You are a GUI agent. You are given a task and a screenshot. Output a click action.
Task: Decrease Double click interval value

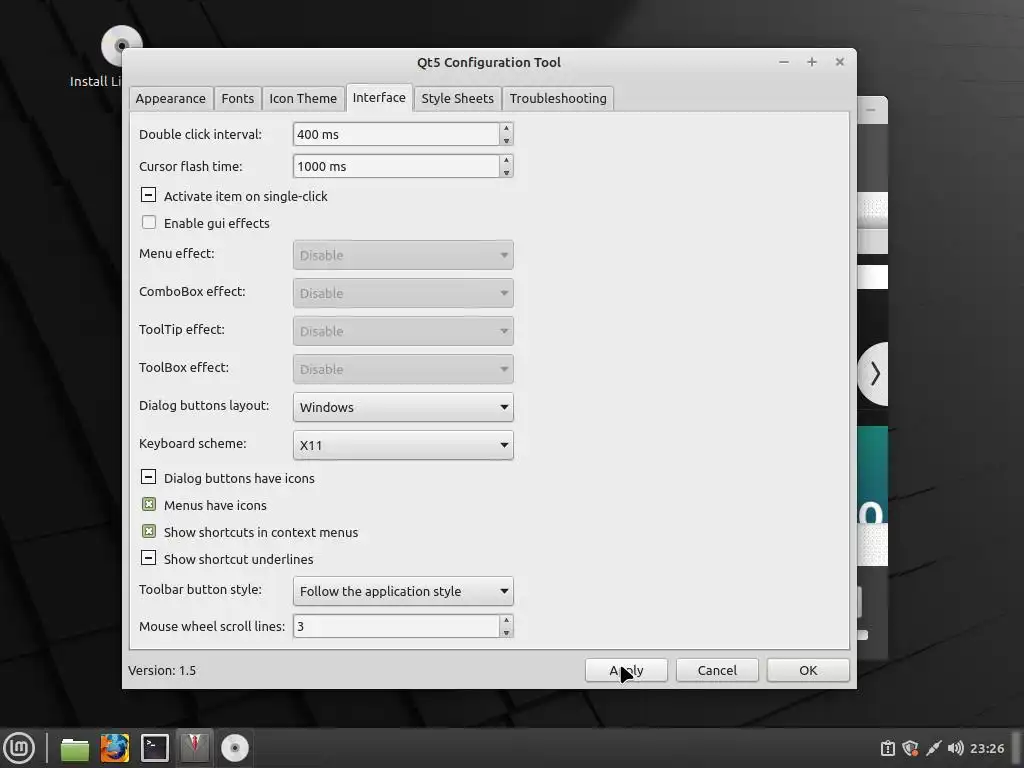(x=506, y=140)
